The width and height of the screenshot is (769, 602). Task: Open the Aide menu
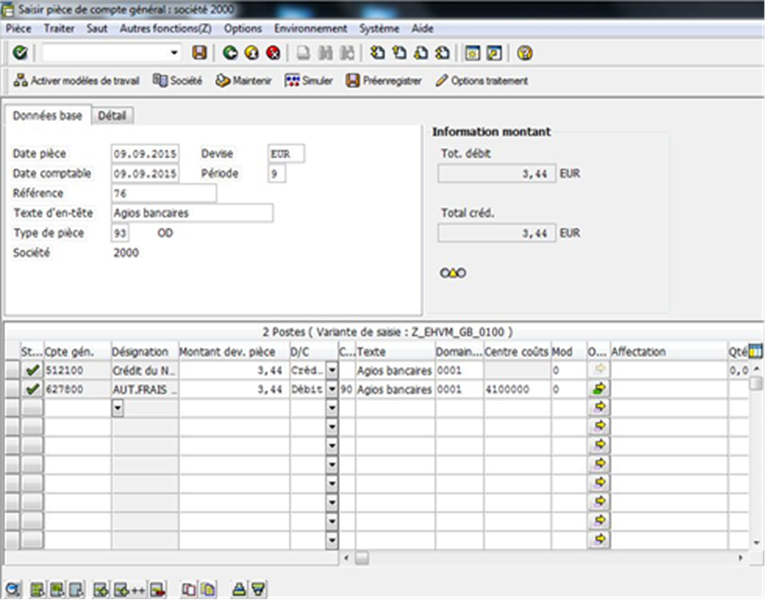click(x=422, y=28)
